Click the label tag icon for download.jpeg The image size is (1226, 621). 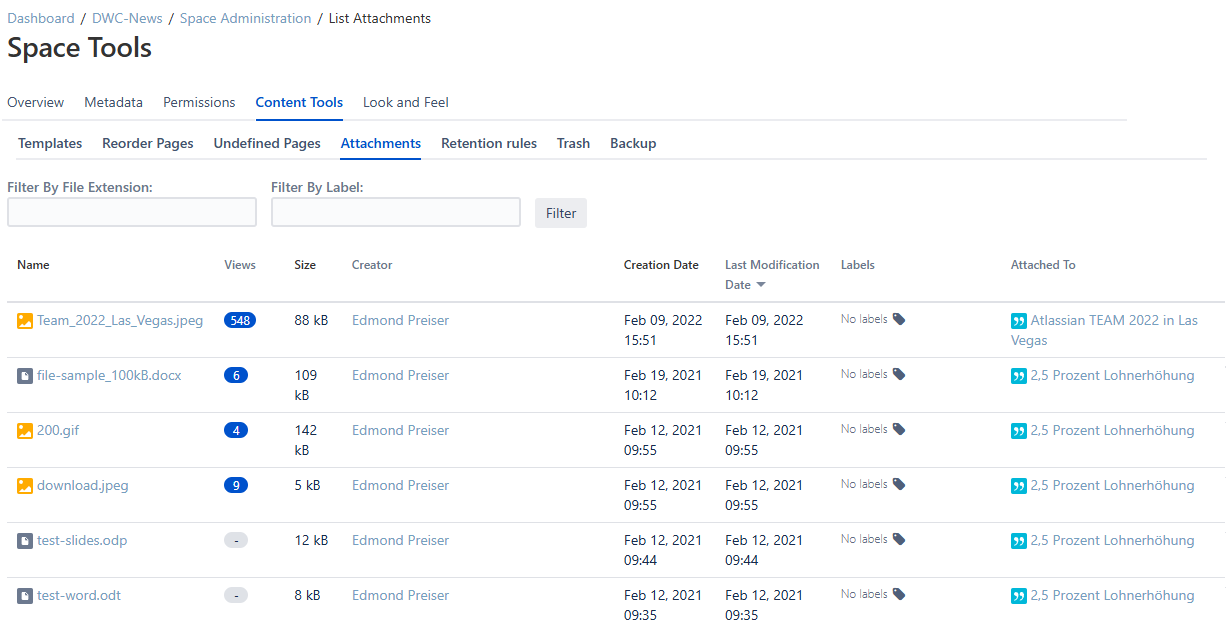899,485
